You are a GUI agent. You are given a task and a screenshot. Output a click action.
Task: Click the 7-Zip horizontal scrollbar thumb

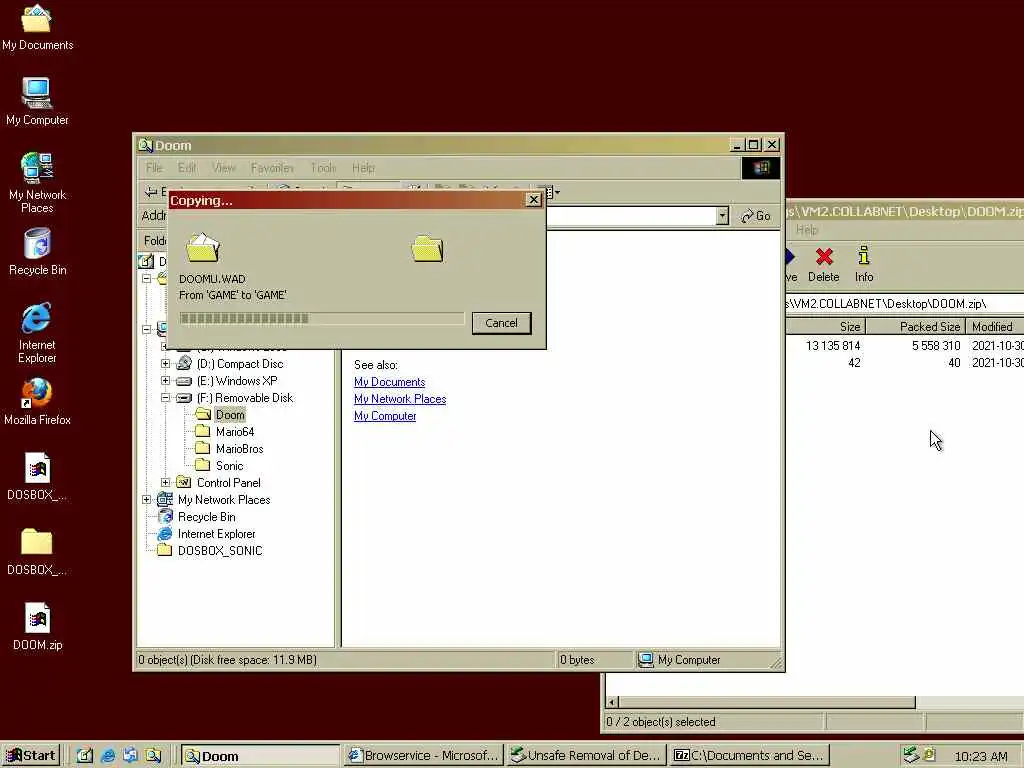click(767, 702)
